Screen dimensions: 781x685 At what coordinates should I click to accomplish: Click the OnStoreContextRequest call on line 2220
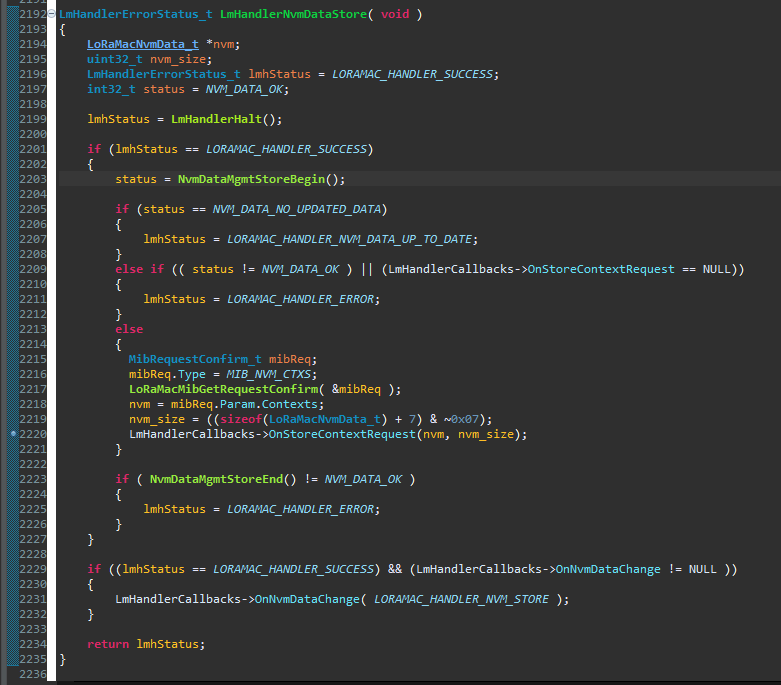tap(342, 434)
